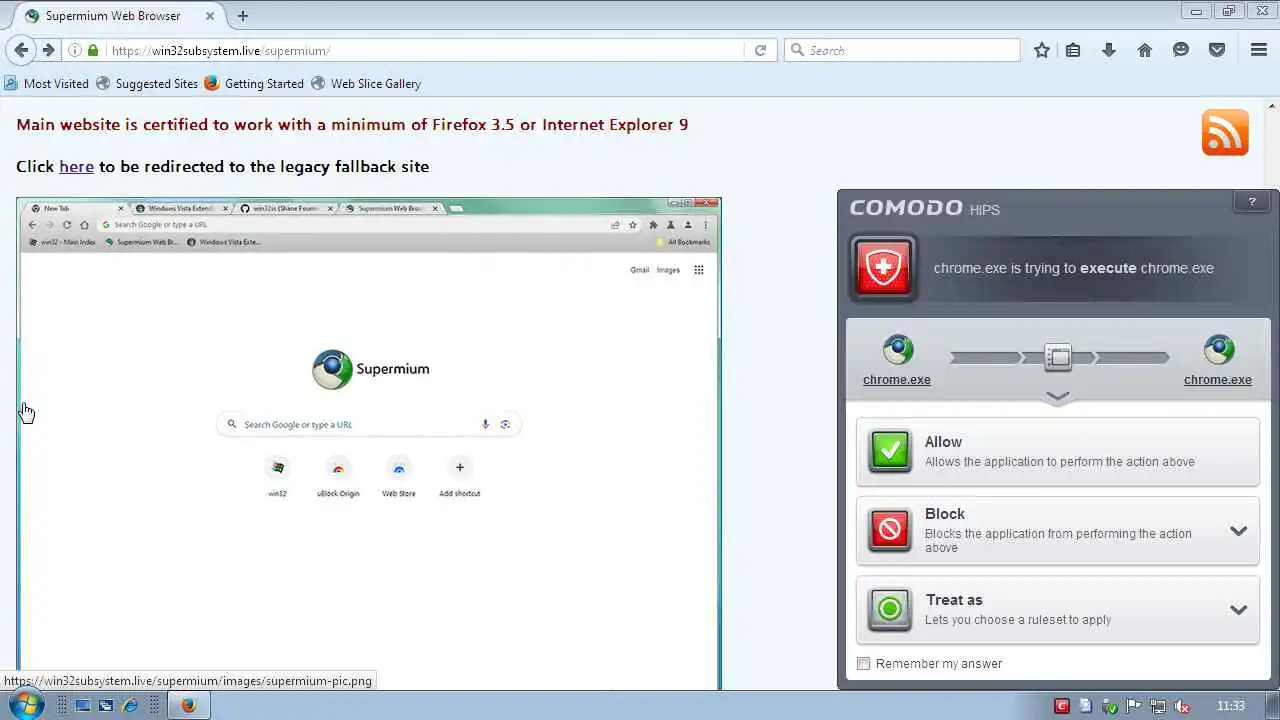Click the source chrome.exe application icon
1280x720 pixels.
[897, 350]
